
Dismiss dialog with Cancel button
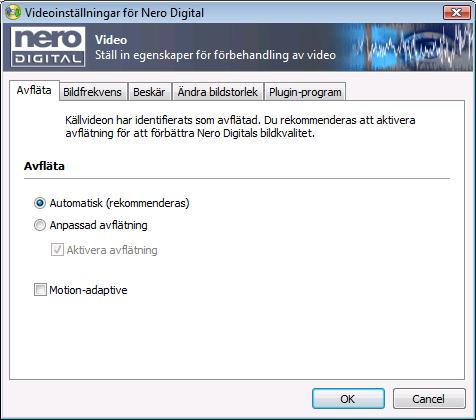[429, 399]
